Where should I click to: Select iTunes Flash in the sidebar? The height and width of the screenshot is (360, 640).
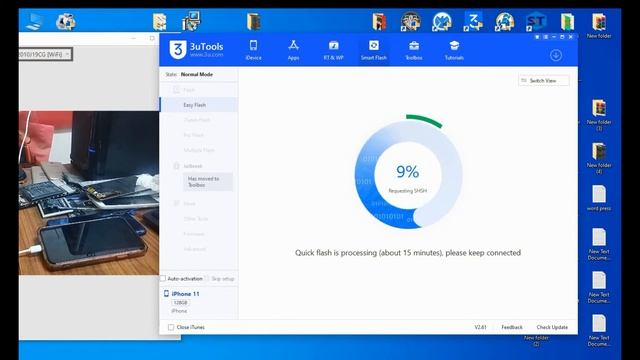[x=197, y=120]
